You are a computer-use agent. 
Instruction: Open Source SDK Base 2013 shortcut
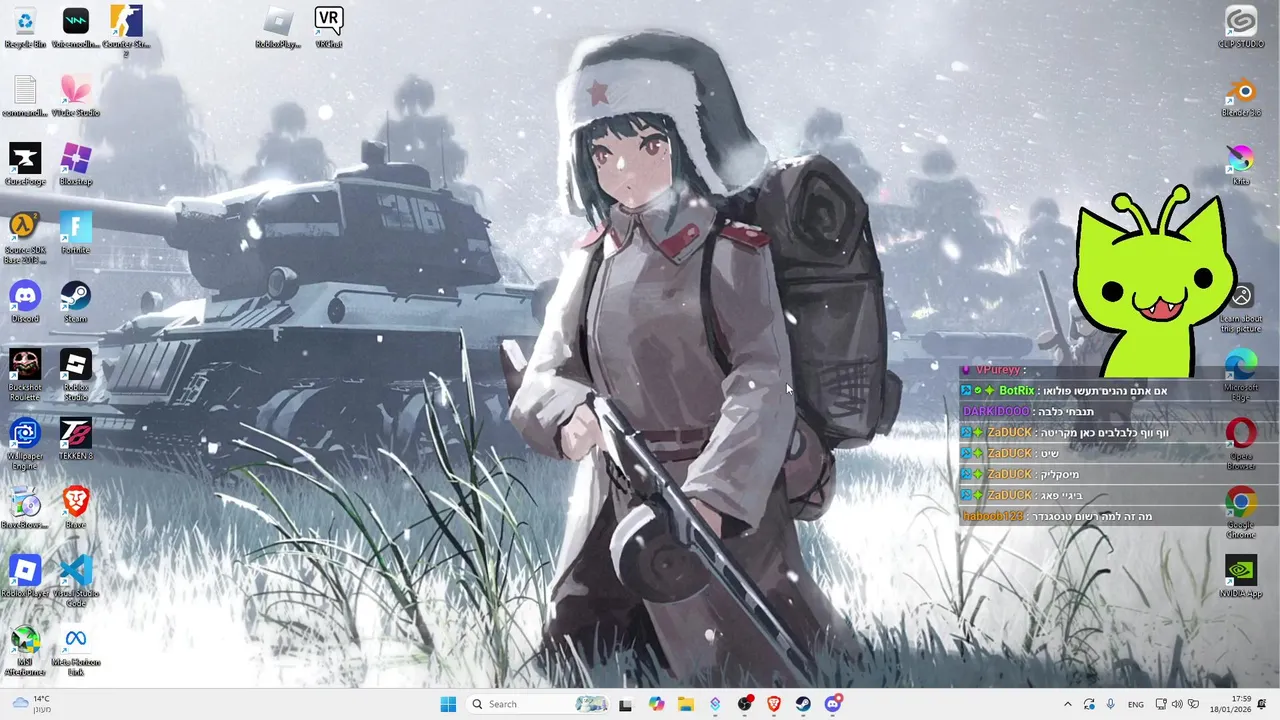[25, 238]
